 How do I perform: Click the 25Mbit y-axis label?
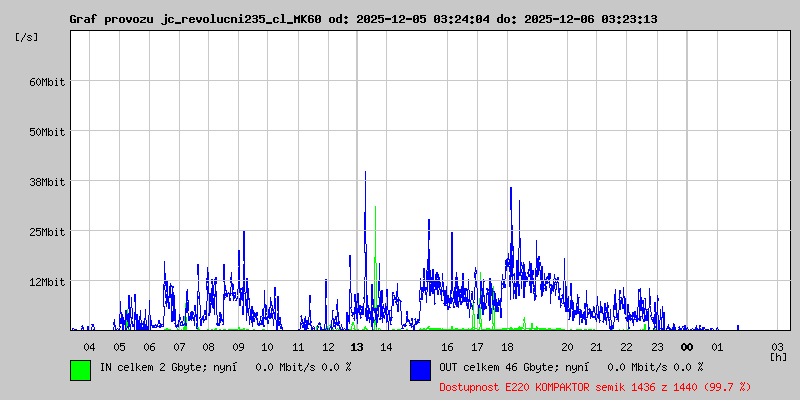pyautogui.click(x=46, y=232)
